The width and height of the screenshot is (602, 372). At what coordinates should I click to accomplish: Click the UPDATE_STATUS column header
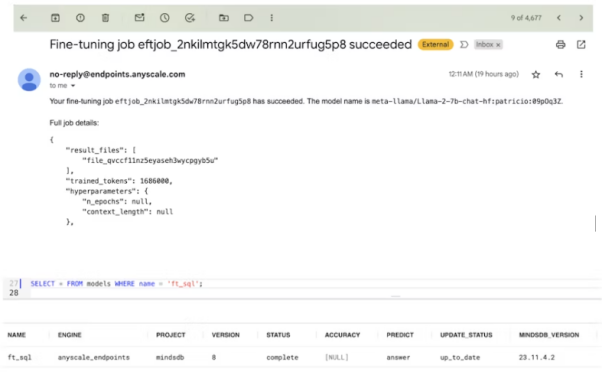[466, 335]
